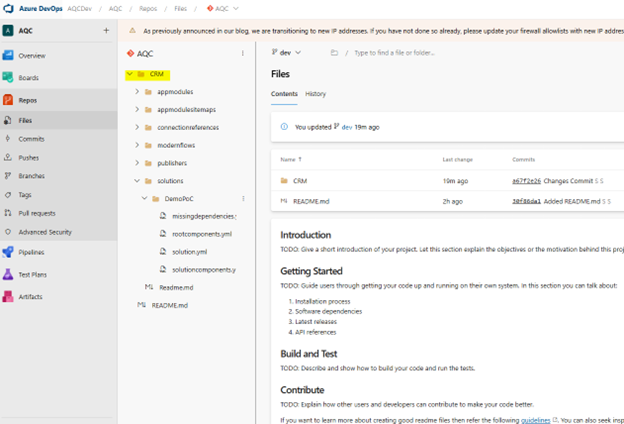Open dev branch link in update notice
This screenshot has height=424, width=624.
347,127
